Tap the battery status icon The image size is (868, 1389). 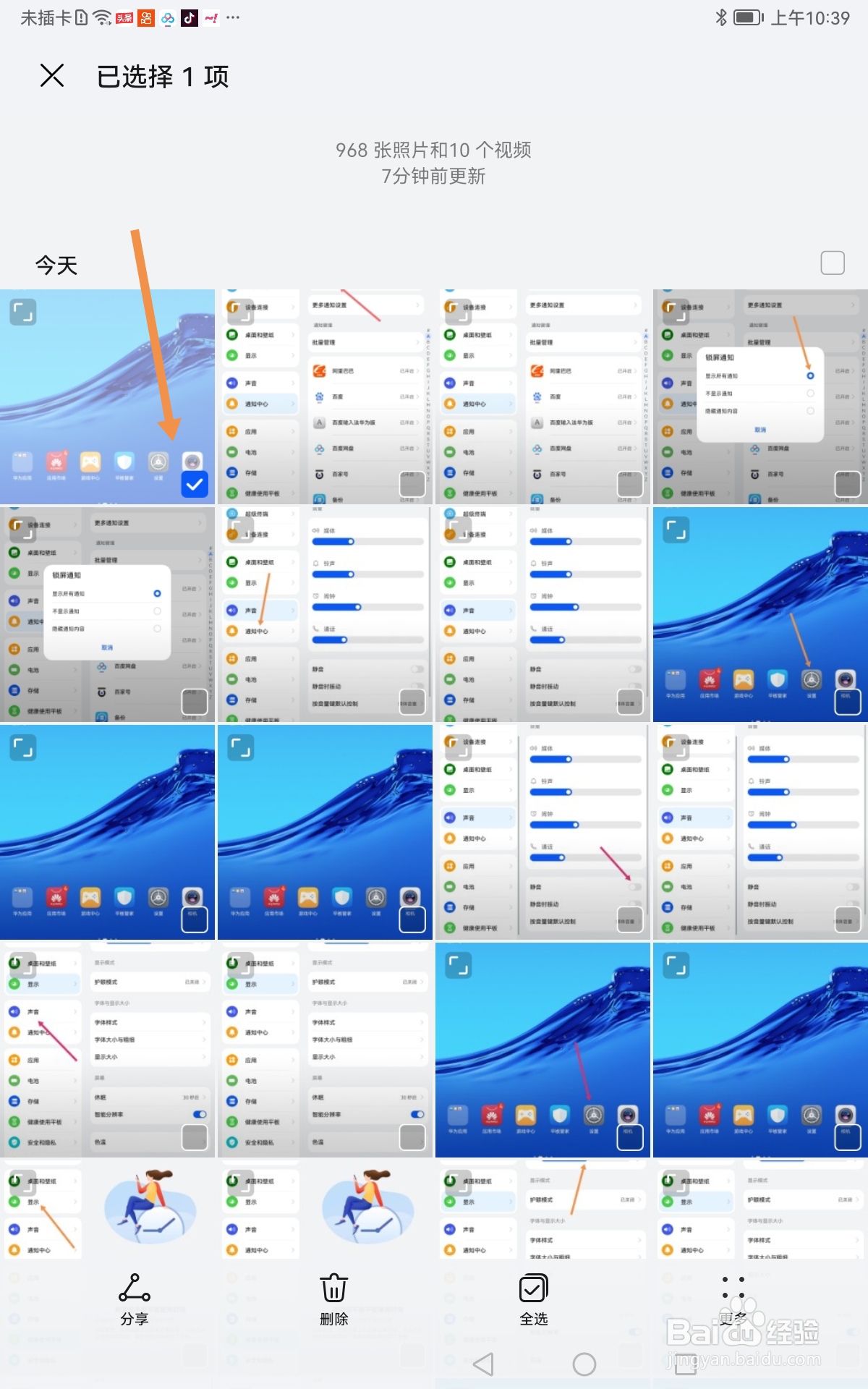tap(748, 17)
